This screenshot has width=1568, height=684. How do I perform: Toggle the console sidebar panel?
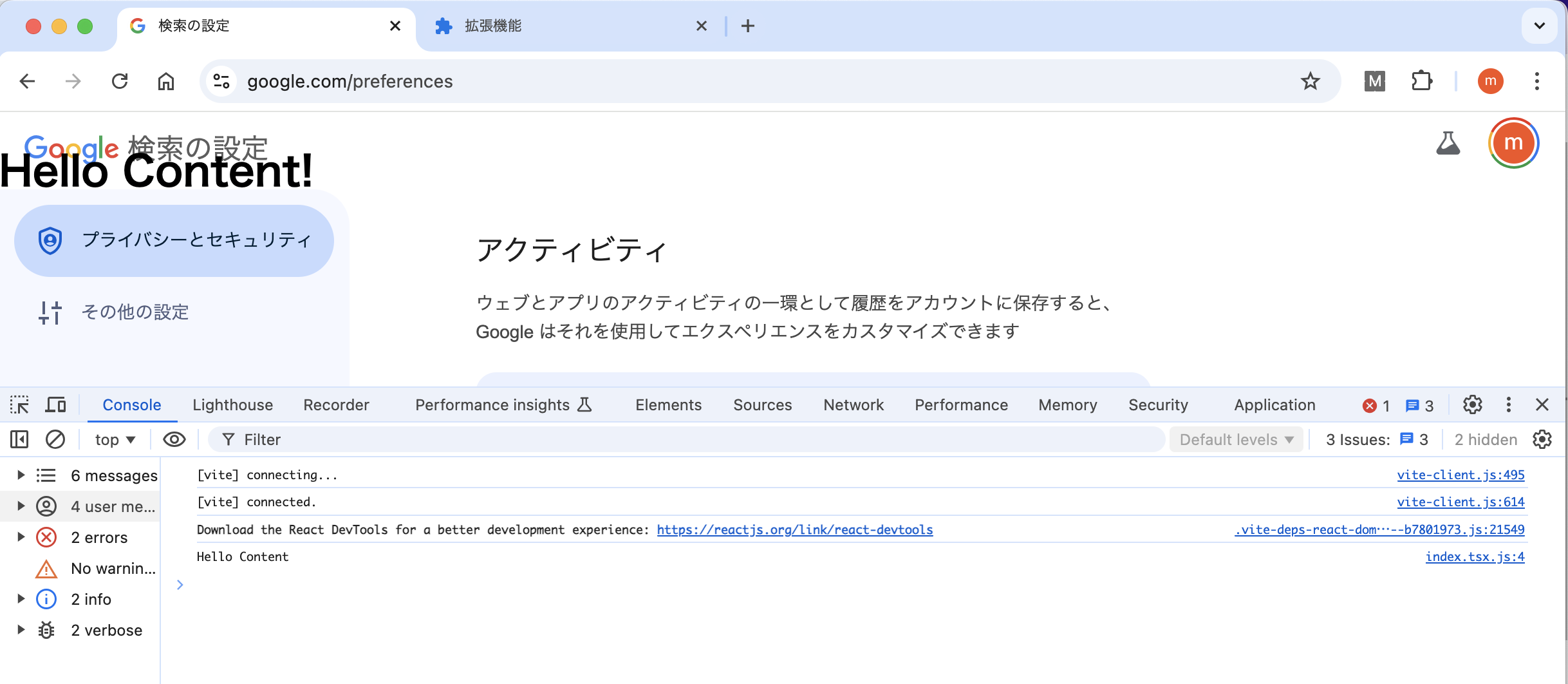[x=18, y=439]
